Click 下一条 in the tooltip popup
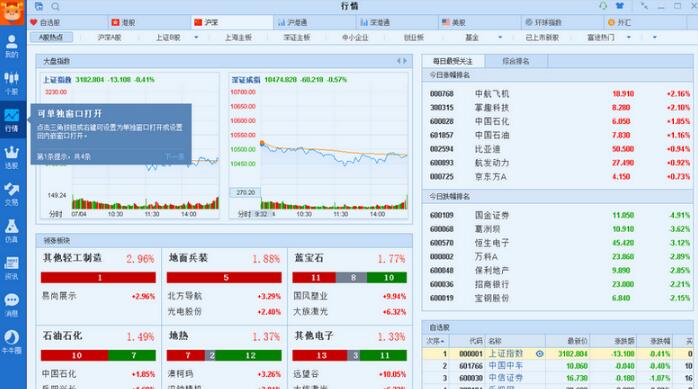Viewport: 698px width, 389px height. (174, 157)
